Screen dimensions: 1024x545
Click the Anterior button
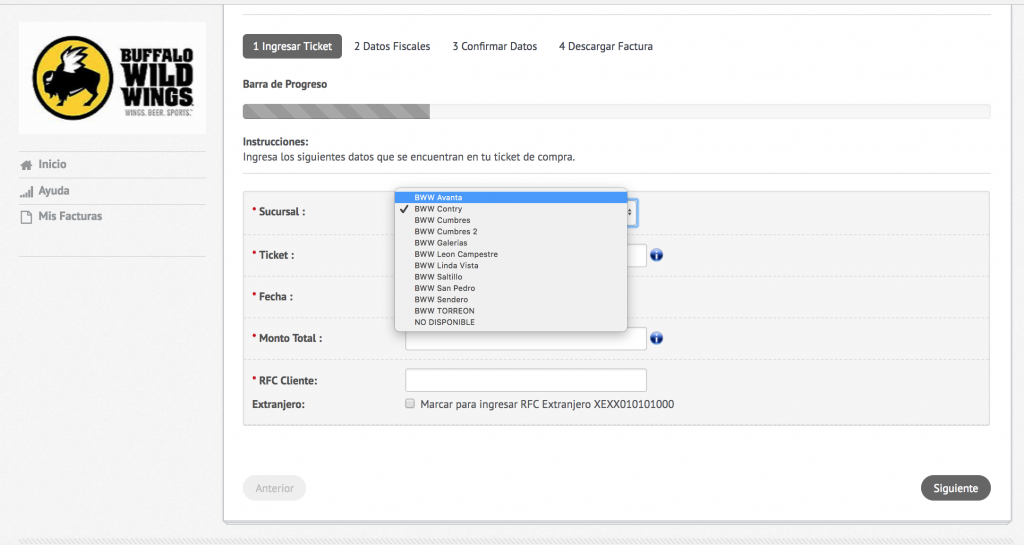click(274, 488)
